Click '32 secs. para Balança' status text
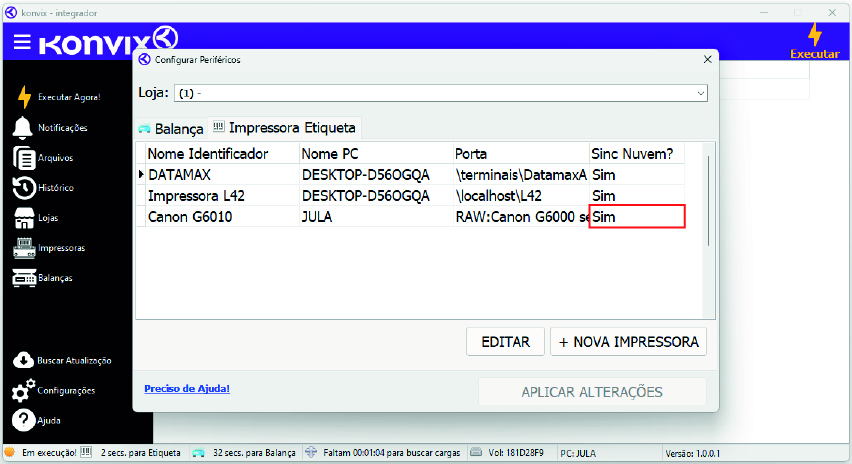 (x=254, y=453)
